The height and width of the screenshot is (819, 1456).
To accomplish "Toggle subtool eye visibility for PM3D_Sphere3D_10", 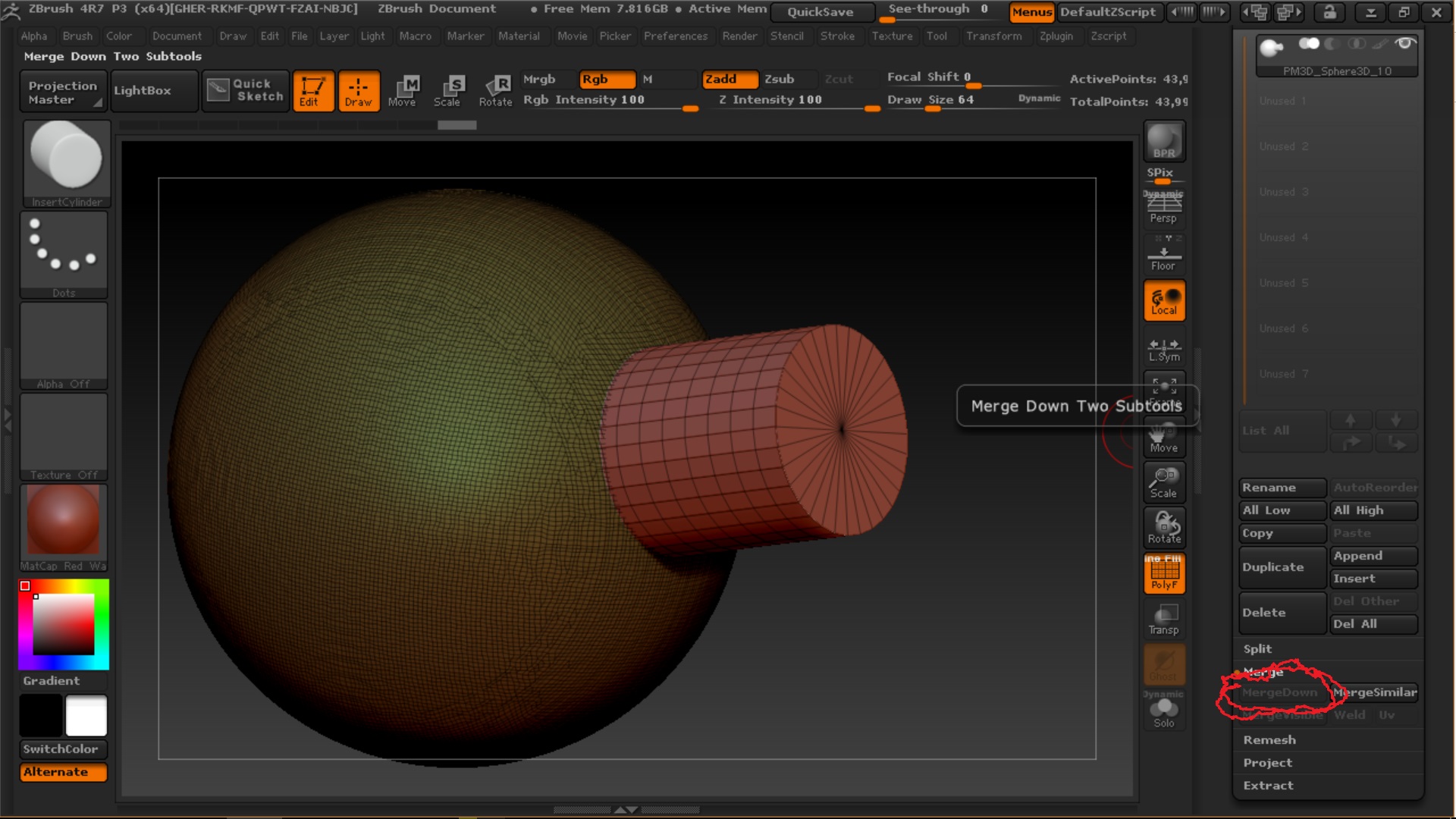I will (1404, 44).
